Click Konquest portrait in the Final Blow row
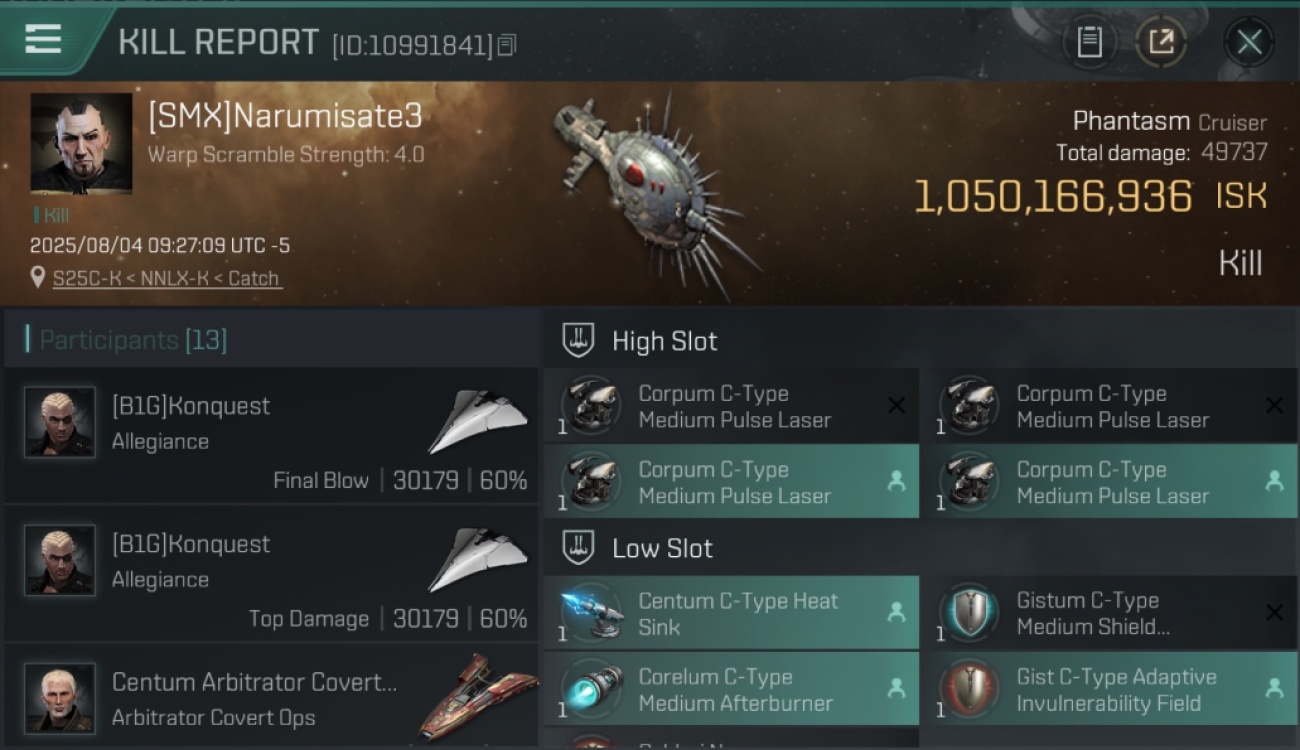1300x750 pixels. [x=60, y=422]
